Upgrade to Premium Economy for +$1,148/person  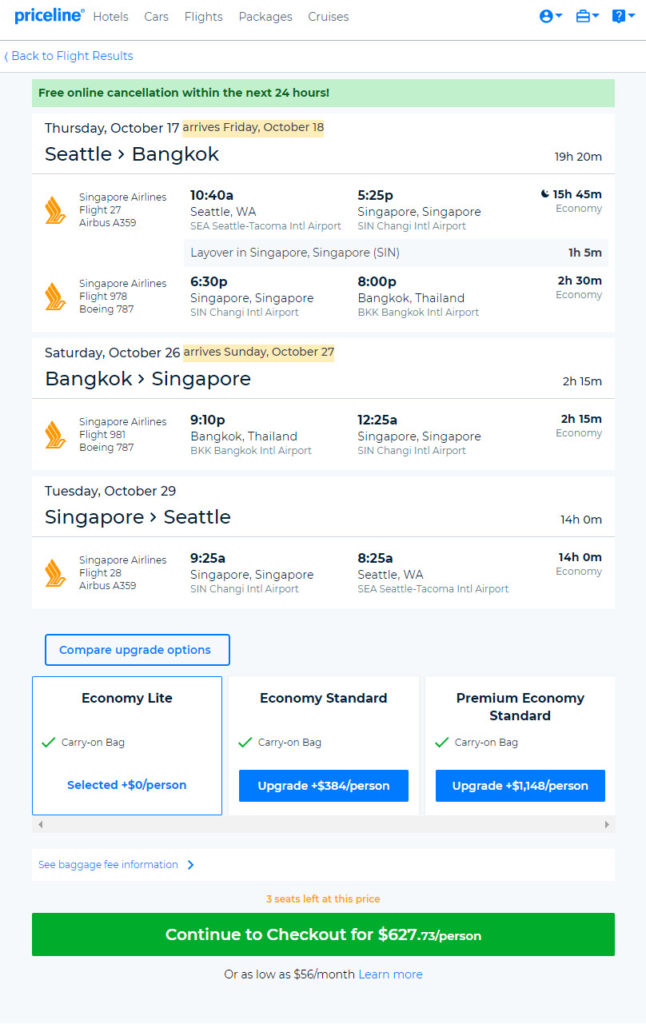coord(520,786)
